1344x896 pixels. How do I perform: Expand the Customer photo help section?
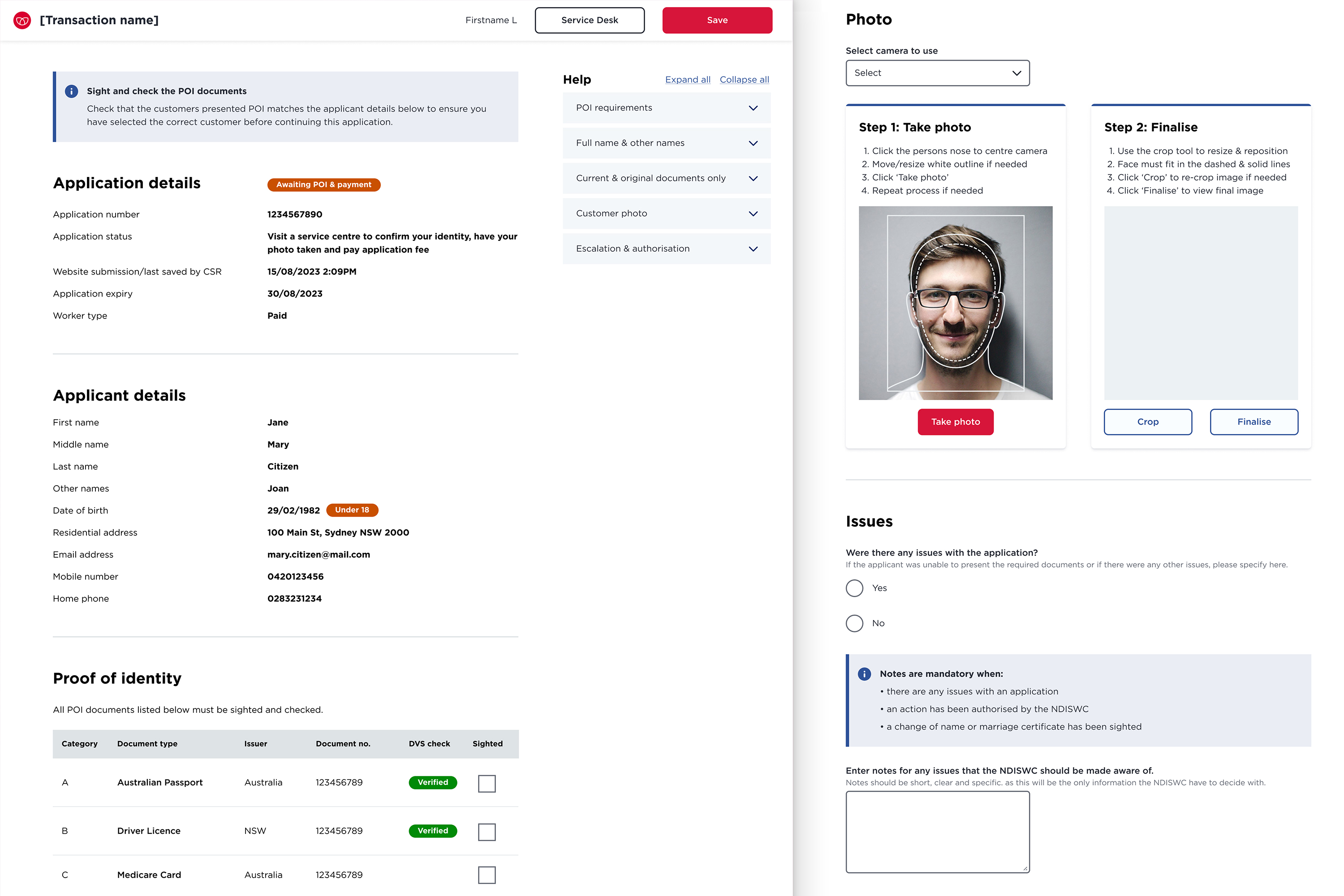(667, 214)
